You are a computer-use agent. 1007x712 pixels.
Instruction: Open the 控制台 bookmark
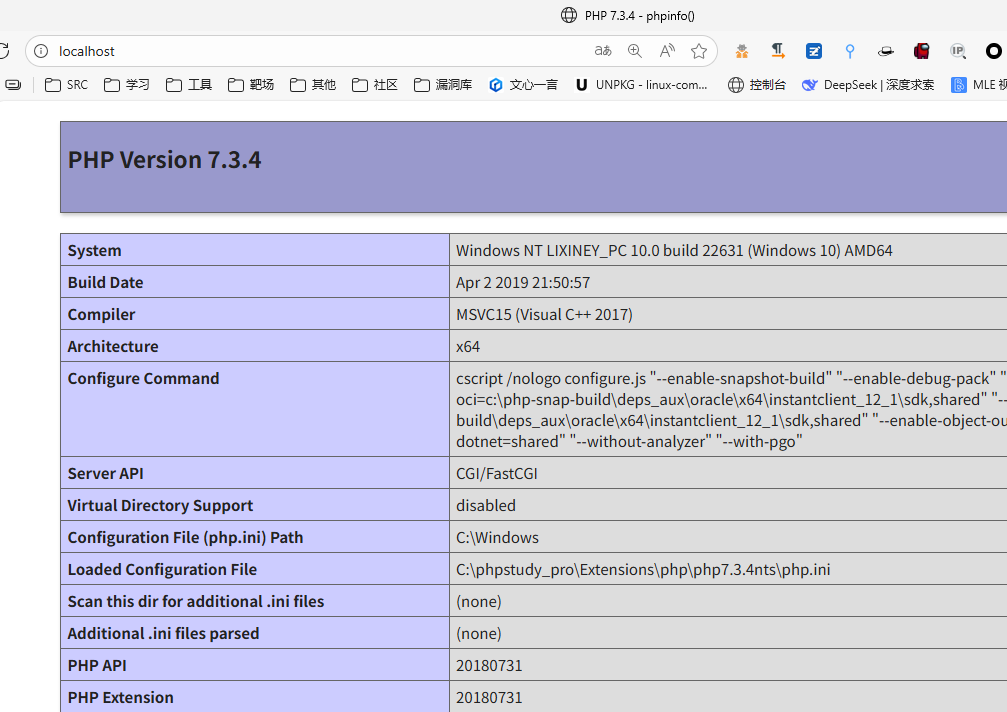[757, 85]
